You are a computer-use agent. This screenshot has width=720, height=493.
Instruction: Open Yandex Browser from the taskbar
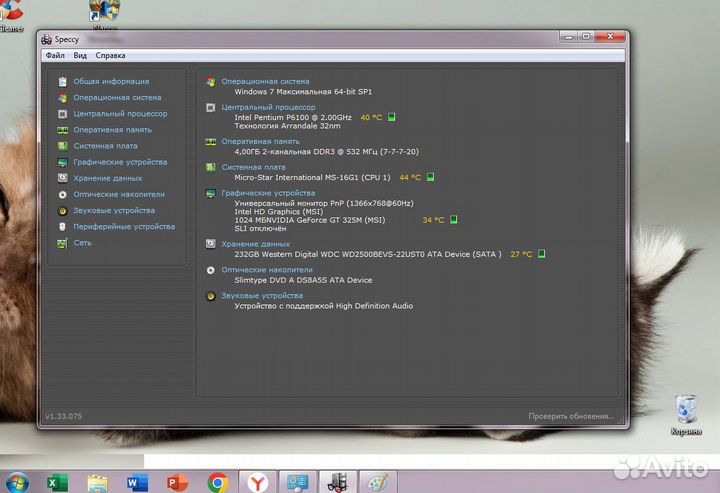(258, 482)
